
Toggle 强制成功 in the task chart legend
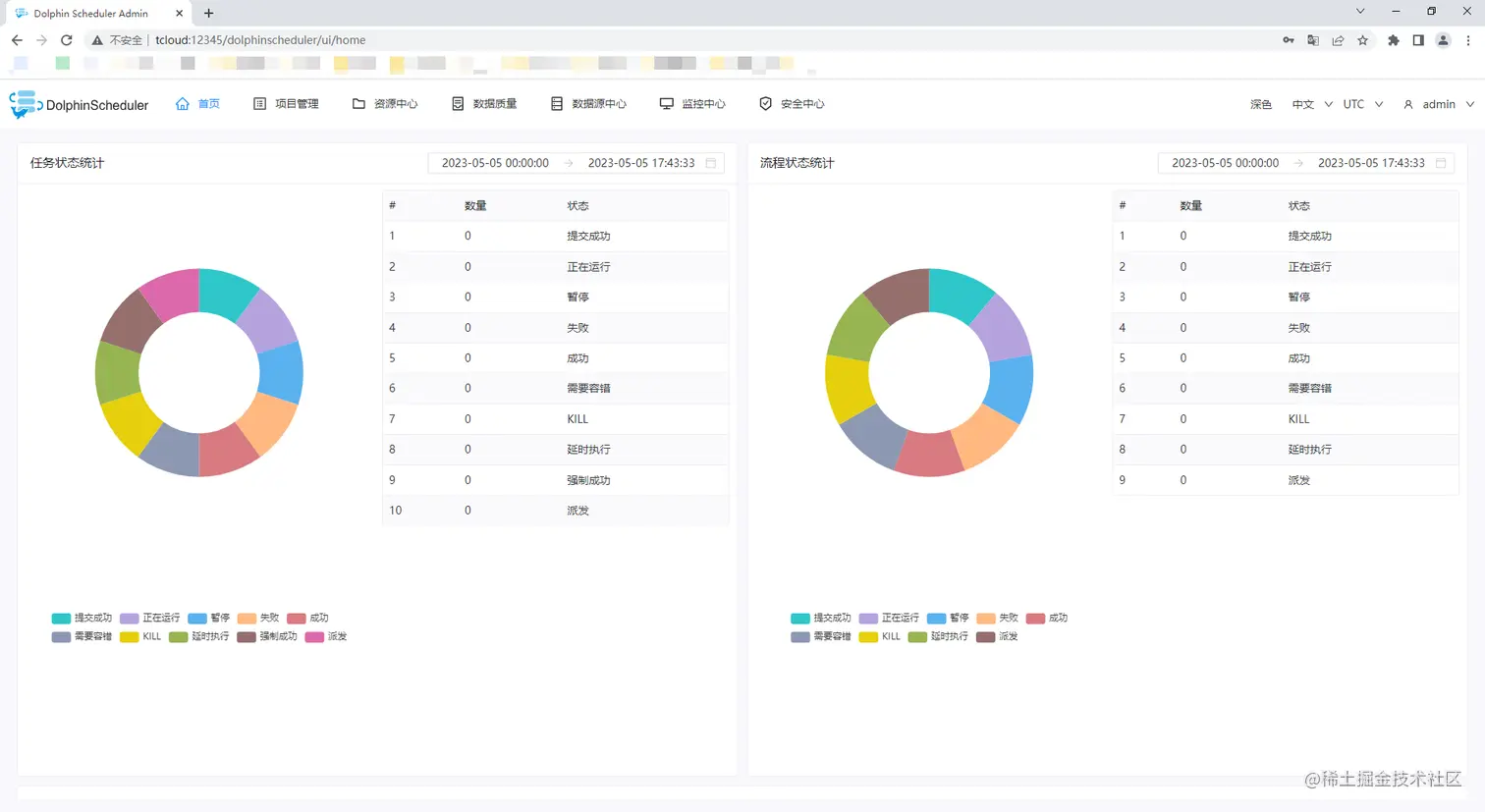(267, 636)
